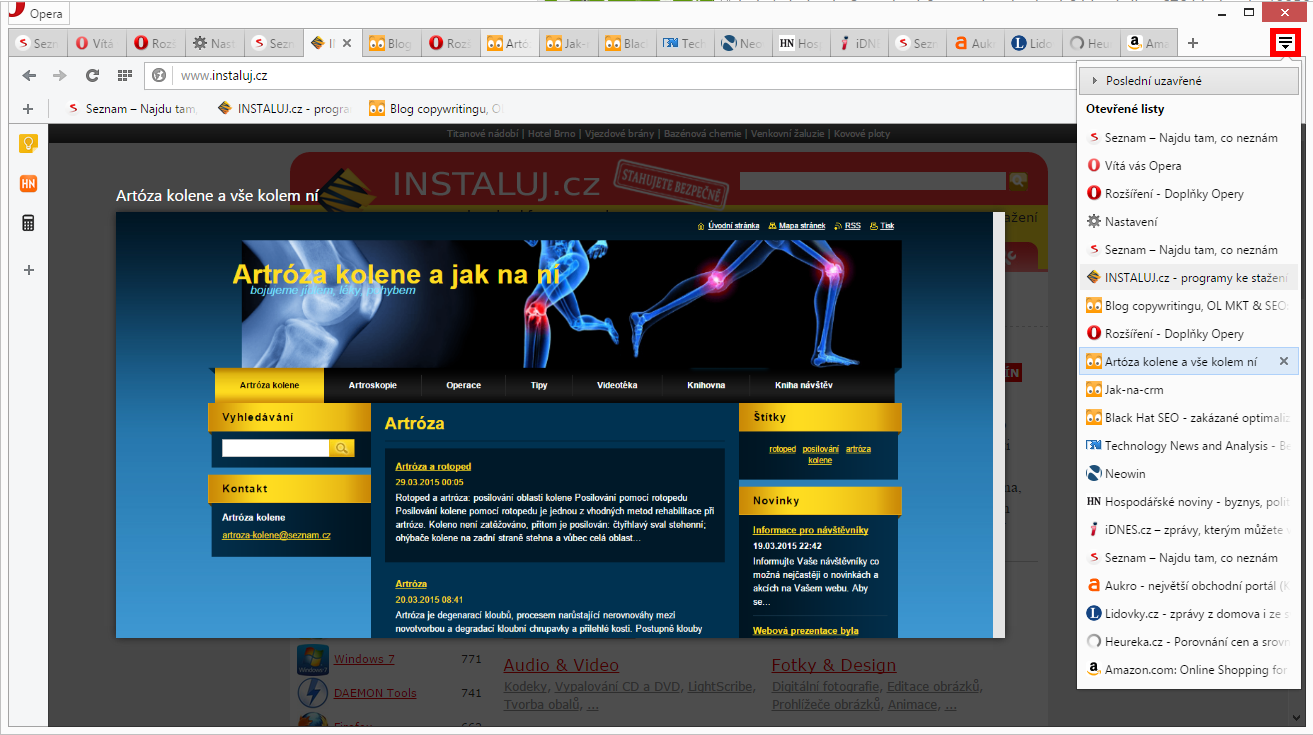Go back using the back arrow

(28, 75)
